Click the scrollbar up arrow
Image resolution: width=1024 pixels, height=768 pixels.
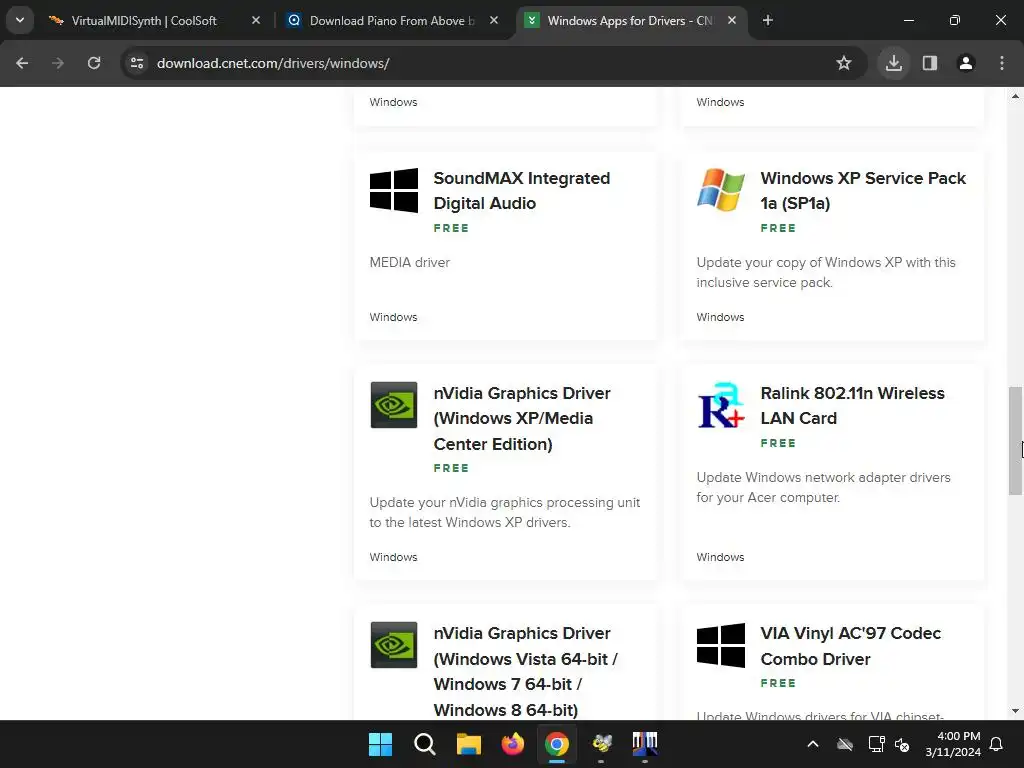1015,96
